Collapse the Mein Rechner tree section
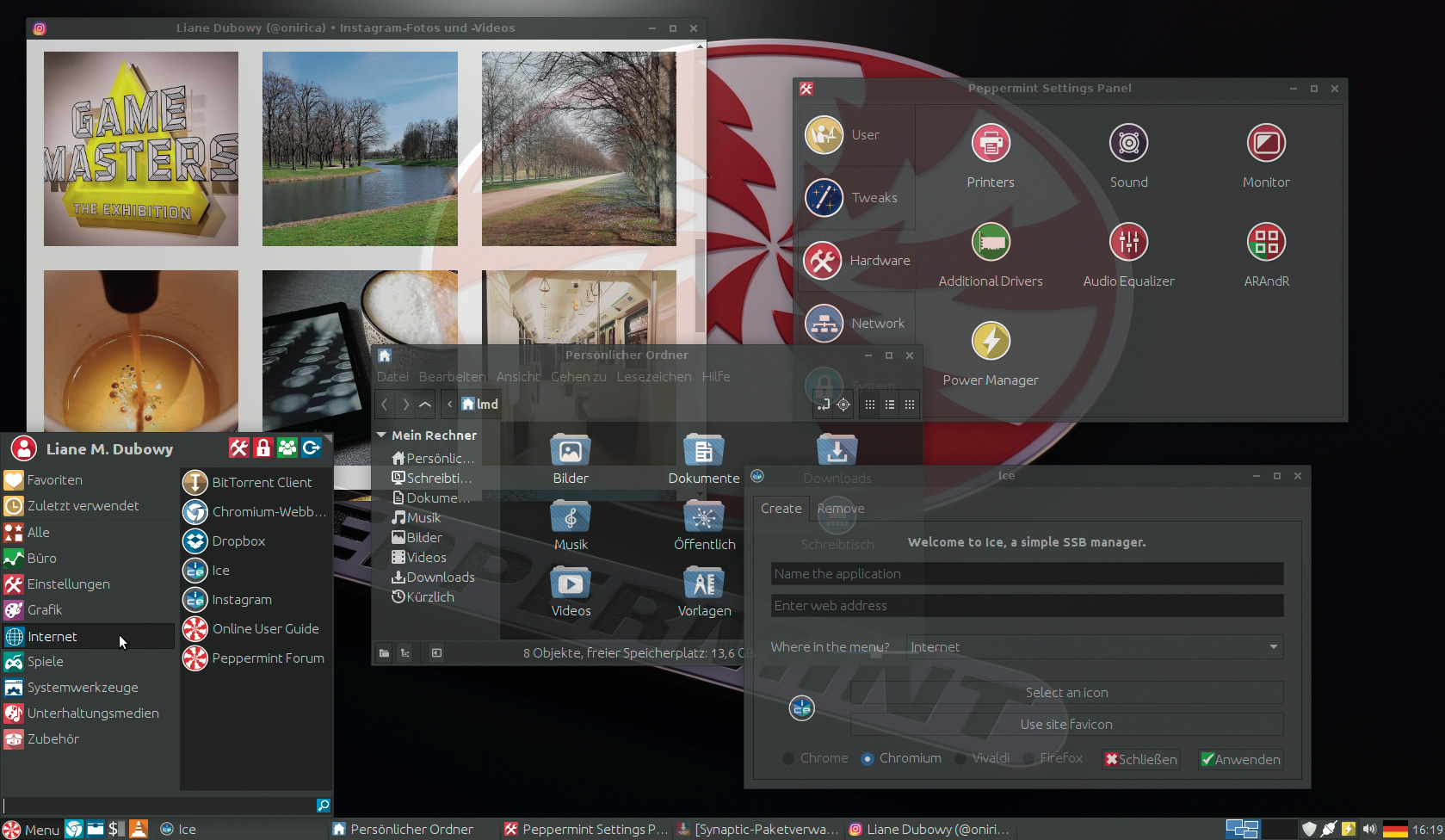The width and height of the screenshot is (1445, 840). 381,435
